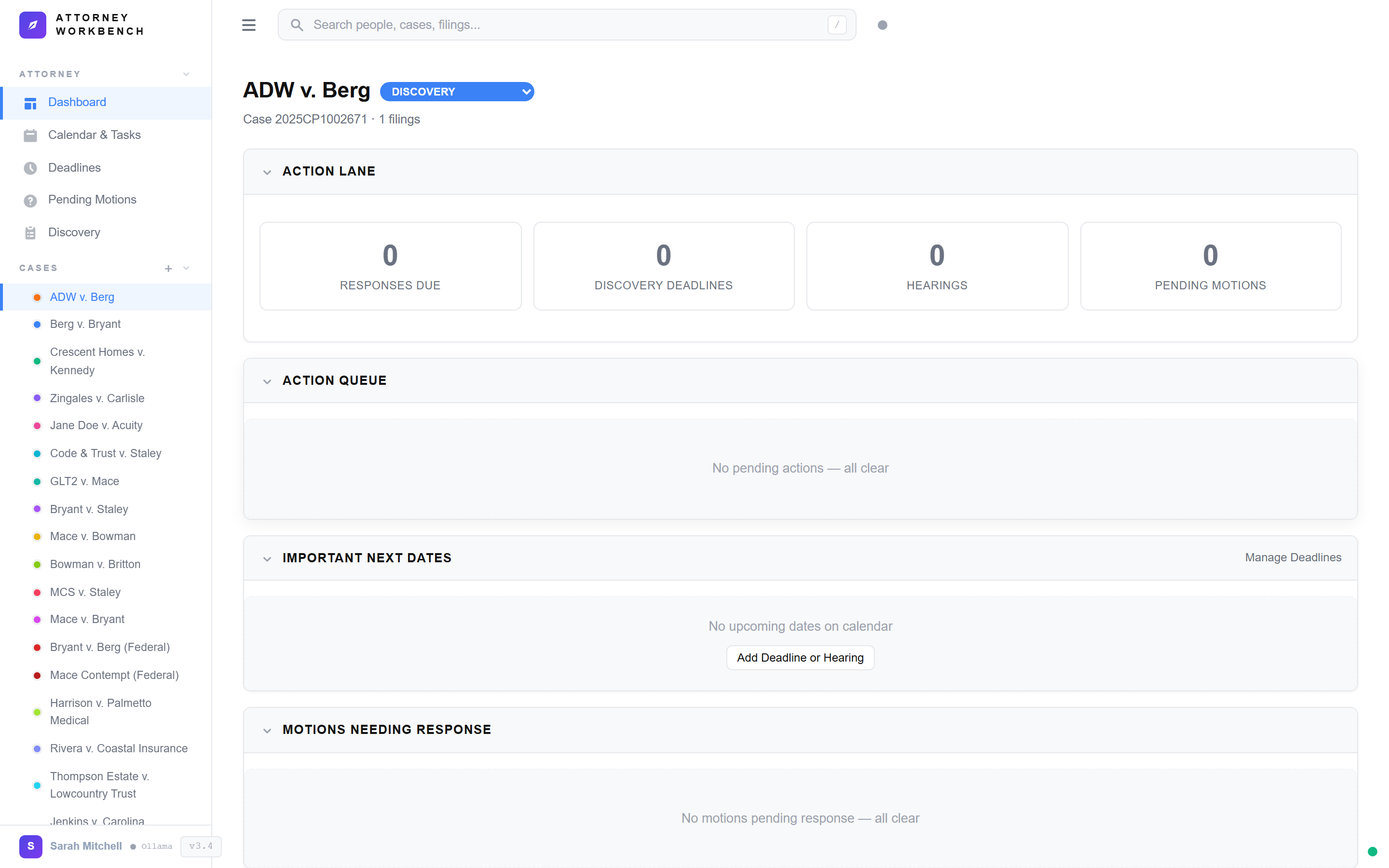Click inside the search people field
1389x868 pixels.
pos(517,25)
